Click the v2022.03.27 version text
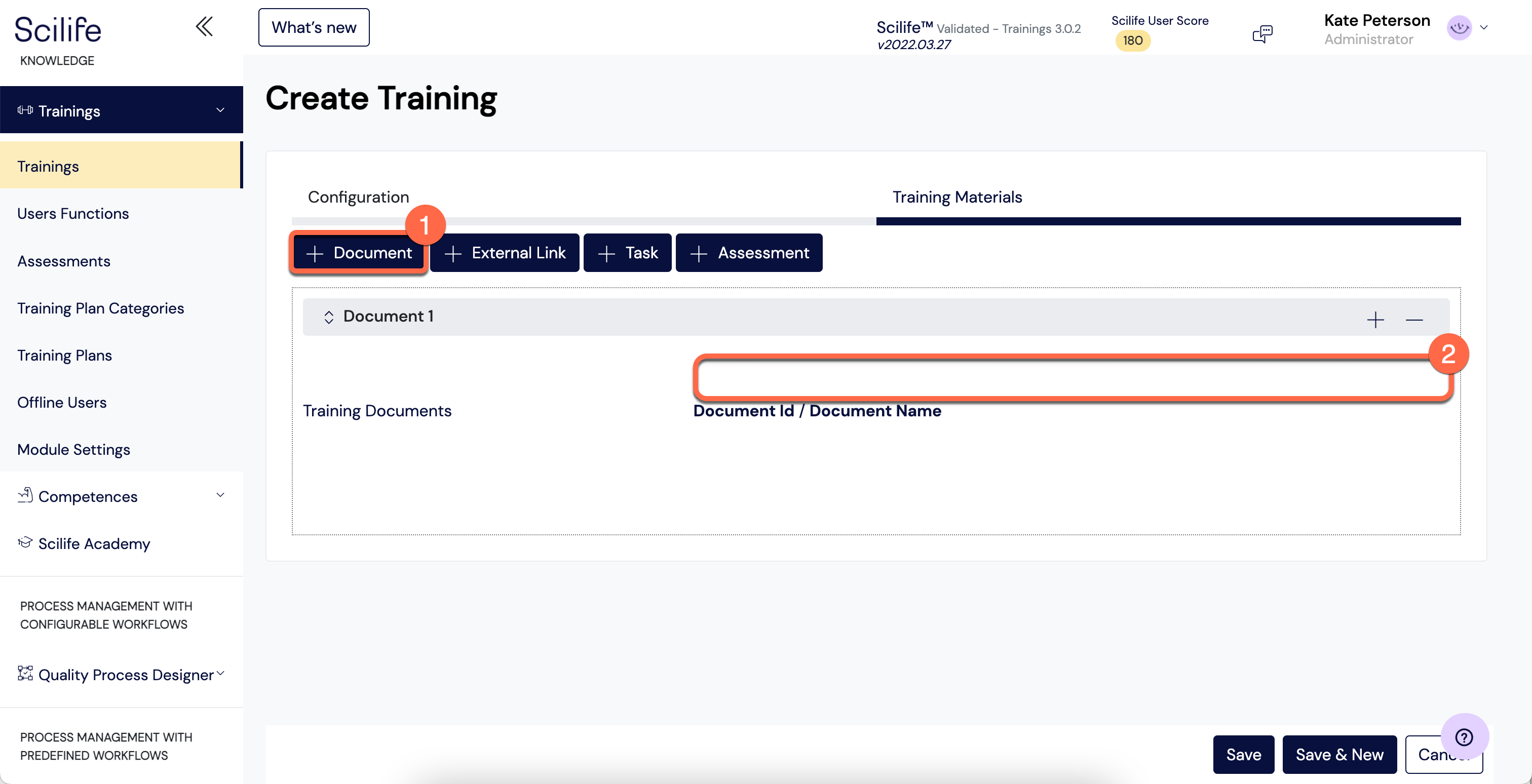Screen dimensions: 1532x784 pyautogui.click(x=913, y=45)
